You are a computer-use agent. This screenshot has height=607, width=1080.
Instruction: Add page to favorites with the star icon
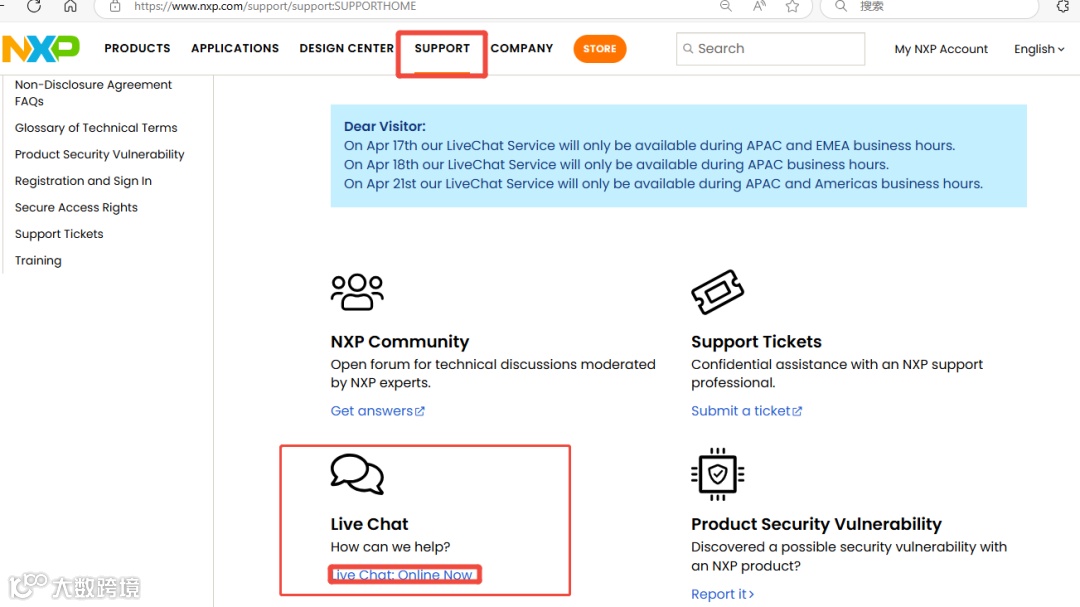pyautogui.click(x=792, y=6)
